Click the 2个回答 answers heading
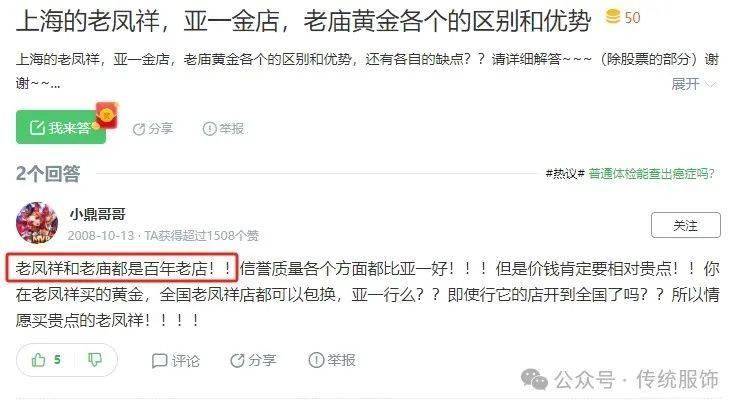The height and width of the screenshot is (410, 743). [48, 173]
